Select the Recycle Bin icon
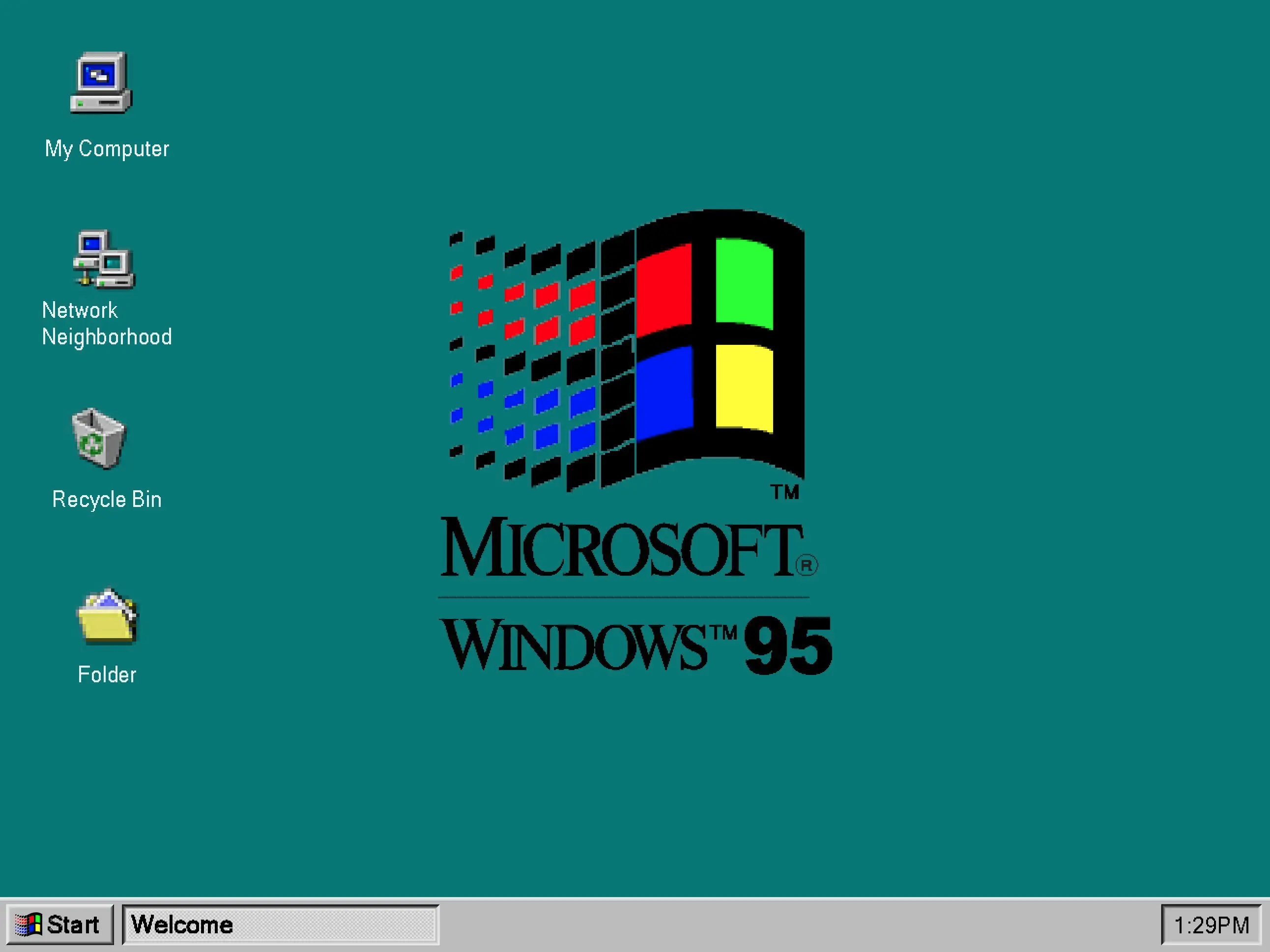 (98, 438)
